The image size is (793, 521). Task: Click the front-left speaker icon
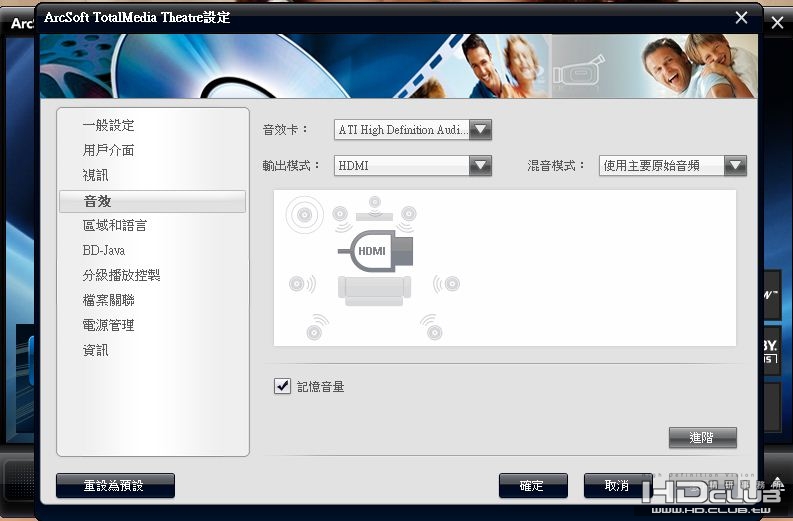point(341,216)
